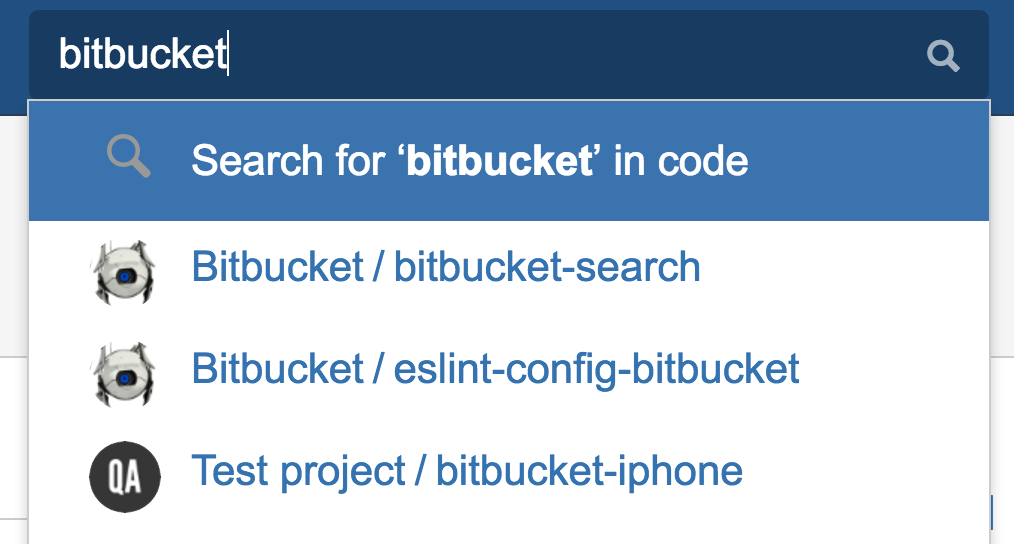
Task: Click the magnifier icon beside 'Search for'
Action: pos(129,158)
